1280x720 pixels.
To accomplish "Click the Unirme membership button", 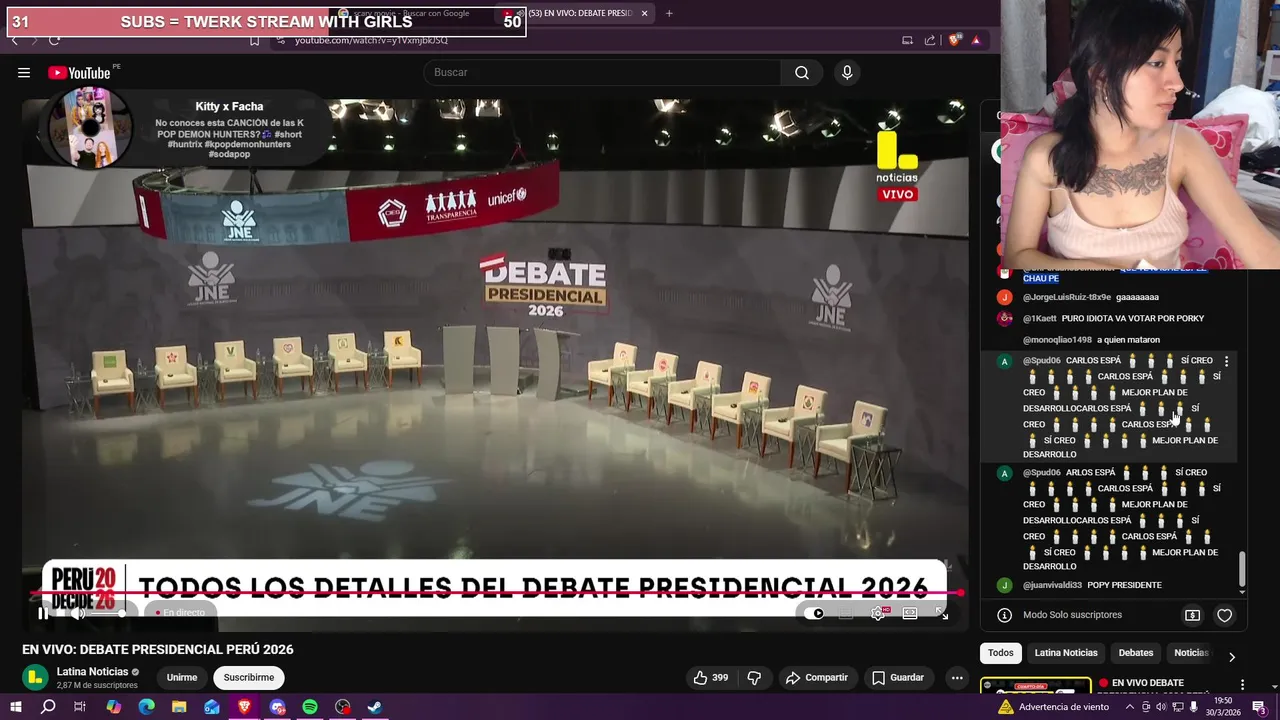I will click(182, 677).
